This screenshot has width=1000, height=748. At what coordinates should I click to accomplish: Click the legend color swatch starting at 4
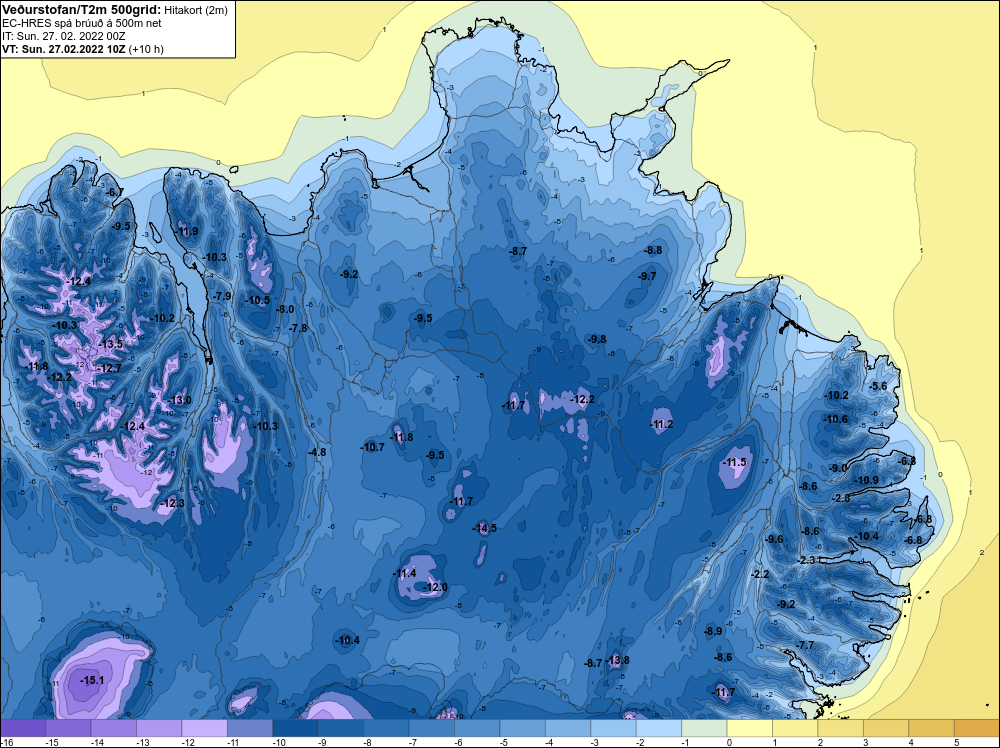[x=932, y=728]
